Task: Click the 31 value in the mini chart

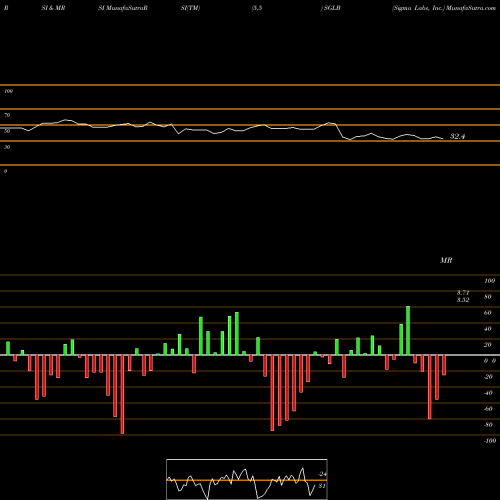Action: click(322, 486)
